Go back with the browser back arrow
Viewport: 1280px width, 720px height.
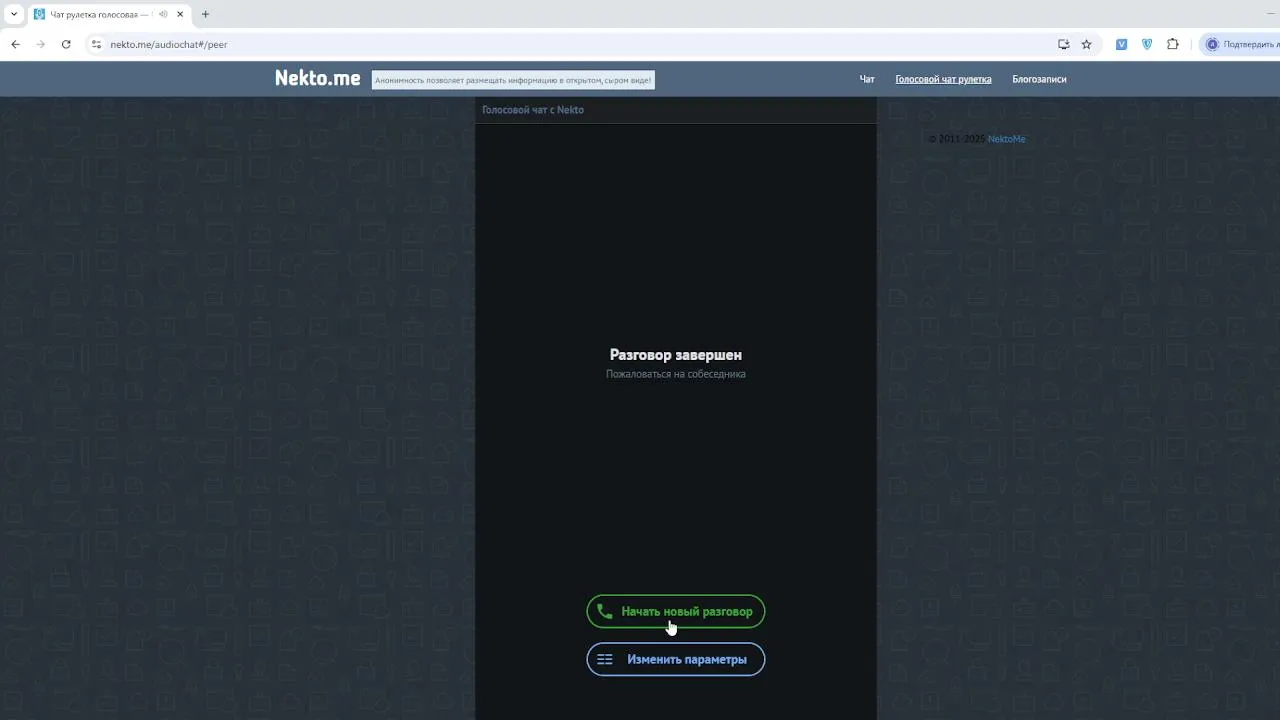click(15, 44)
